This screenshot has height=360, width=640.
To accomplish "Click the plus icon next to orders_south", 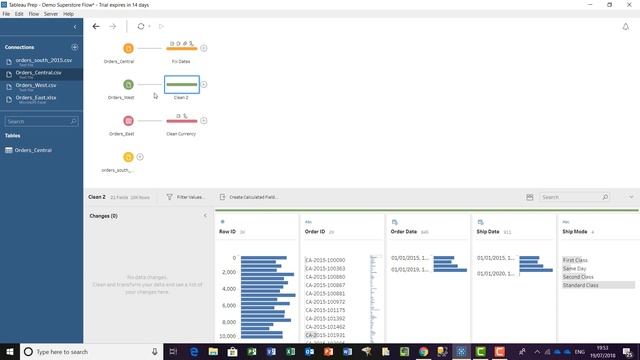I will pos(140,157).
